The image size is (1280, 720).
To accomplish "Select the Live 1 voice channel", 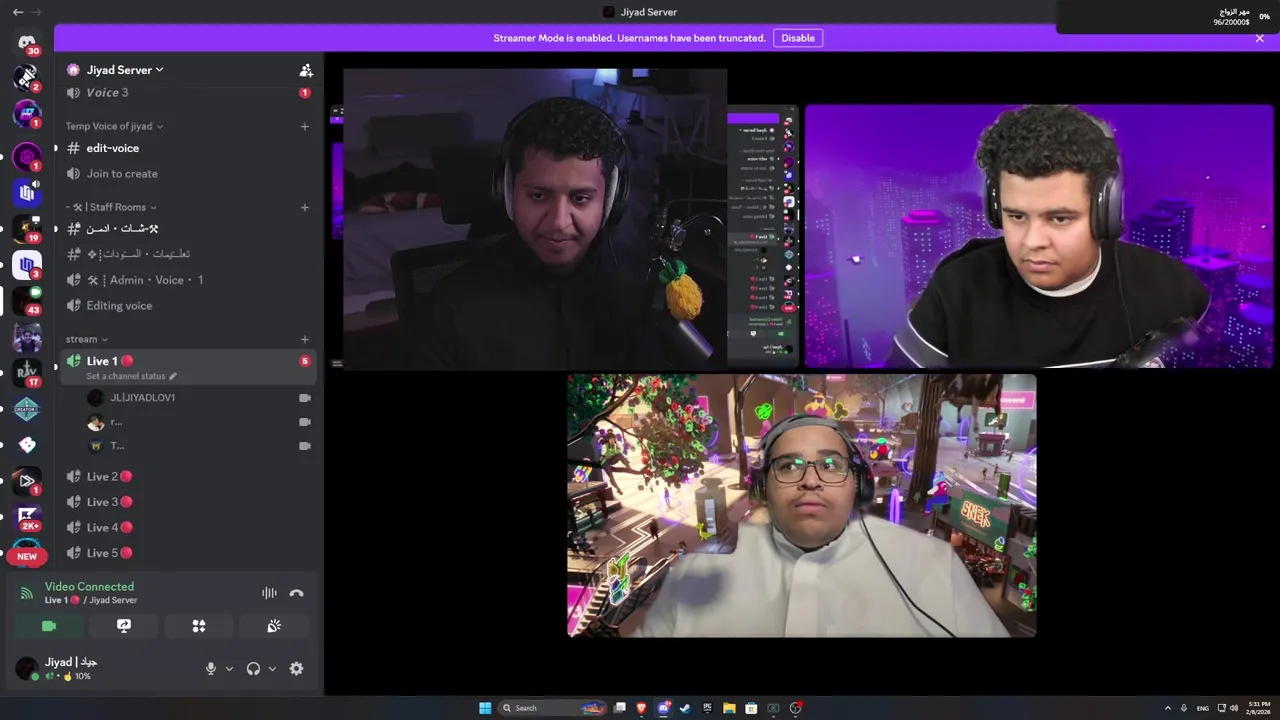I will click(188, 367).
